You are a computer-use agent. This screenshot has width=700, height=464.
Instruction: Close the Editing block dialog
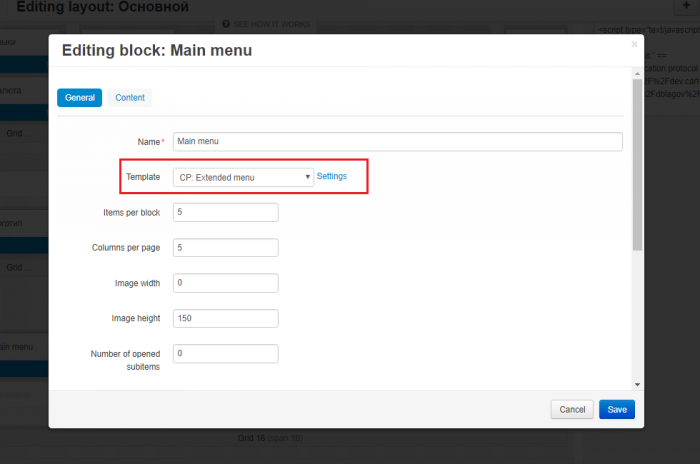coord(634,44)
